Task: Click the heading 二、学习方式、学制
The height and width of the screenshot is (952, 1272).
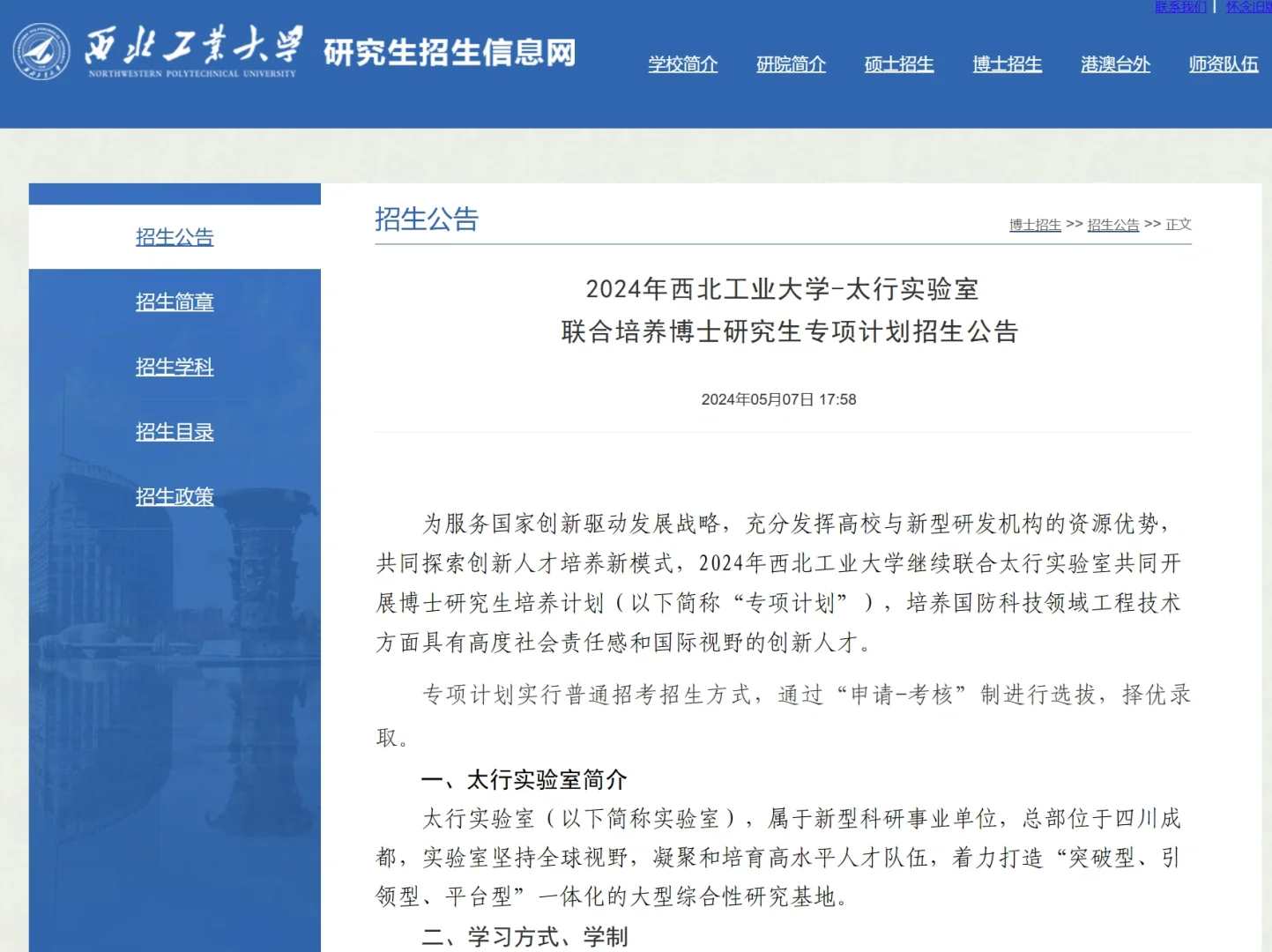Action: 524,936
